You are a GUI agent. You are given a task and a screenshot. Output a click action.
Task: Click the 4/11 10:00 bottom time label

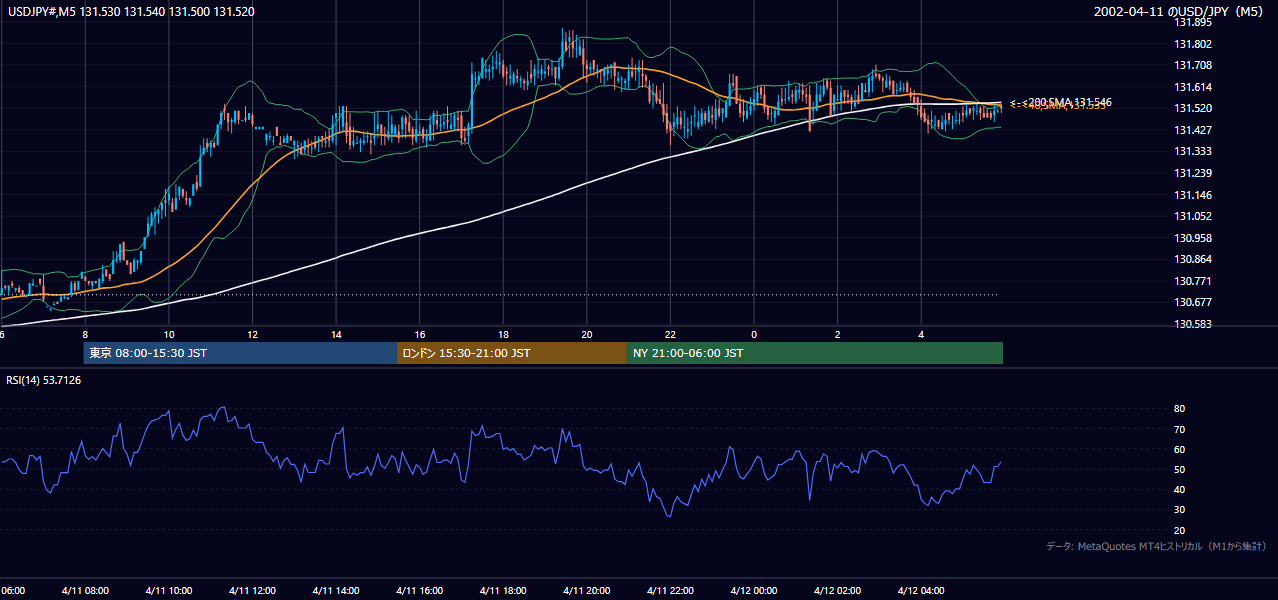coord(168,591)
